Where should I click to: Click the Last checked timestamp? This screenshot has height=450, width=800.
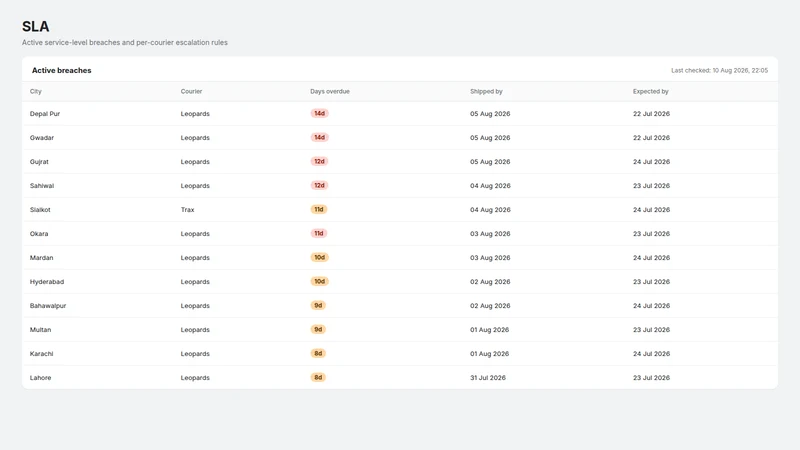point(719,70)
